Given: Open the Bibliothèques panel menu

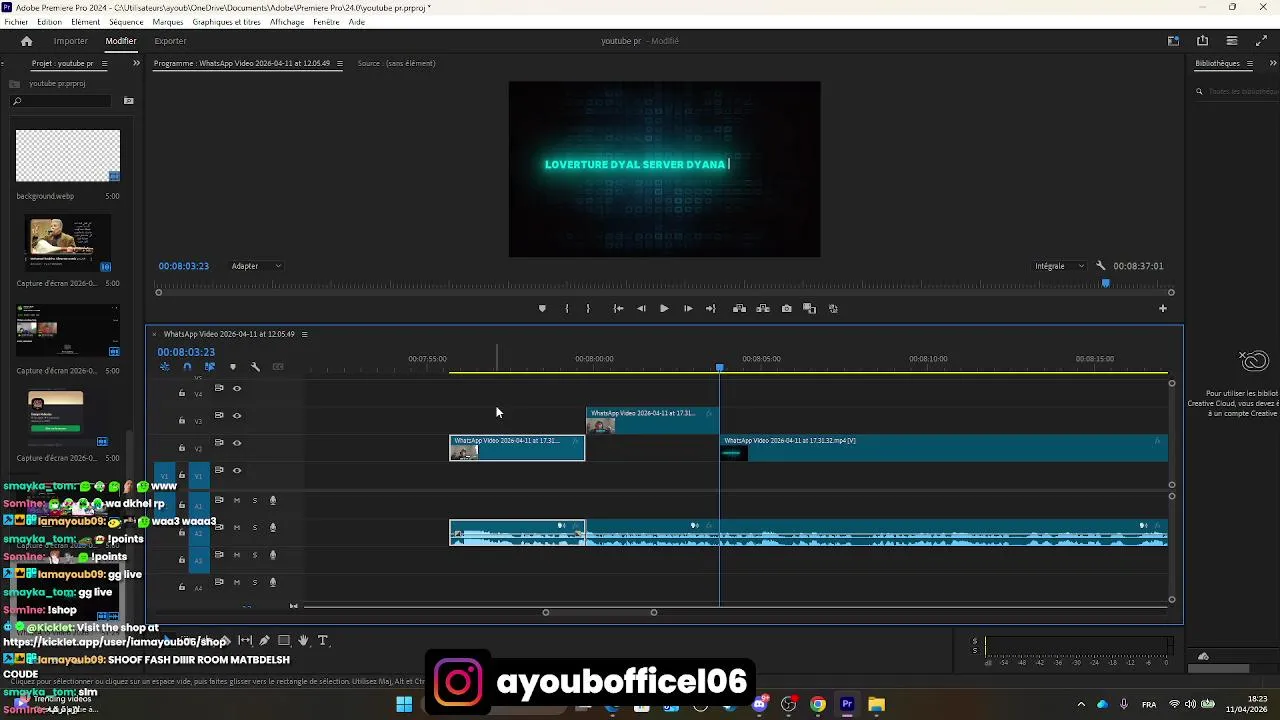Looking at the screenshot, I should point(1250,63).
